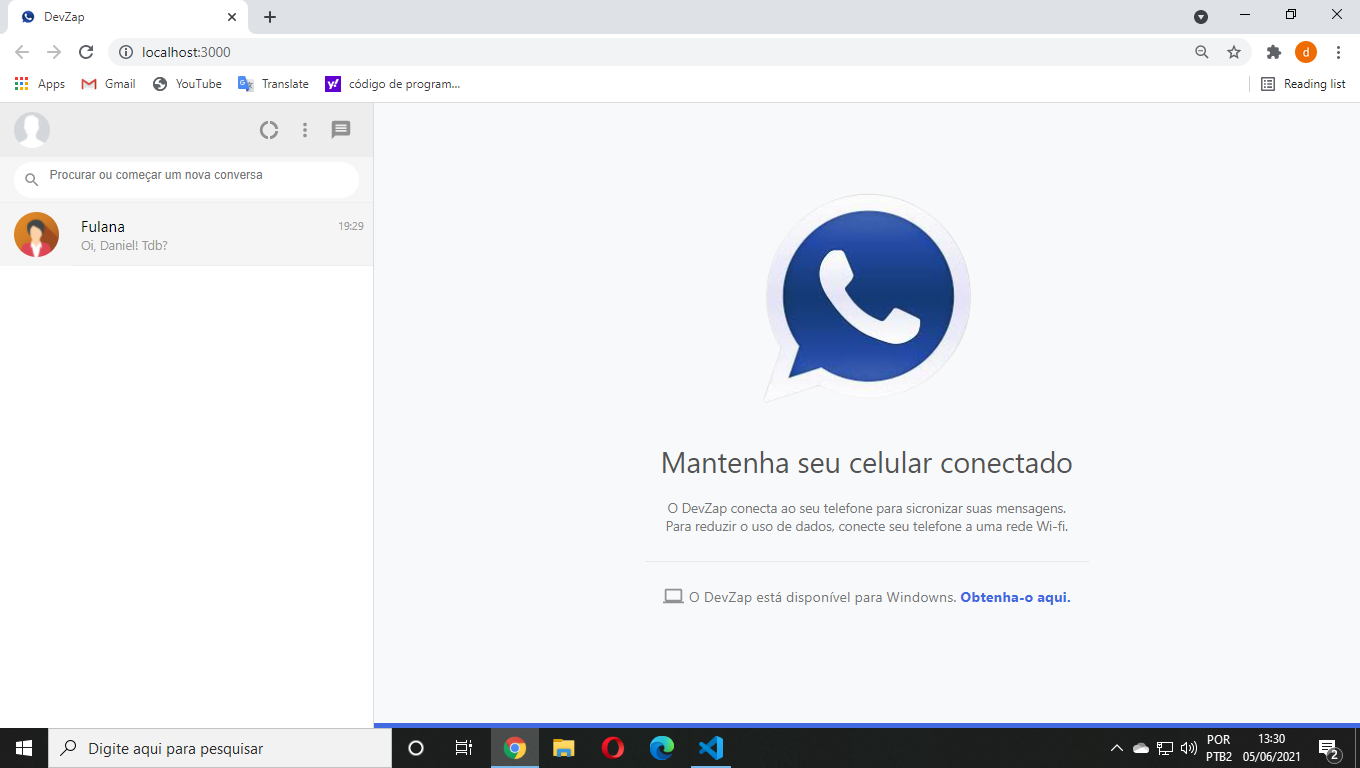Open Task View on the taskbar
This screenshot has height=768, width=1360.
point(464,748)
